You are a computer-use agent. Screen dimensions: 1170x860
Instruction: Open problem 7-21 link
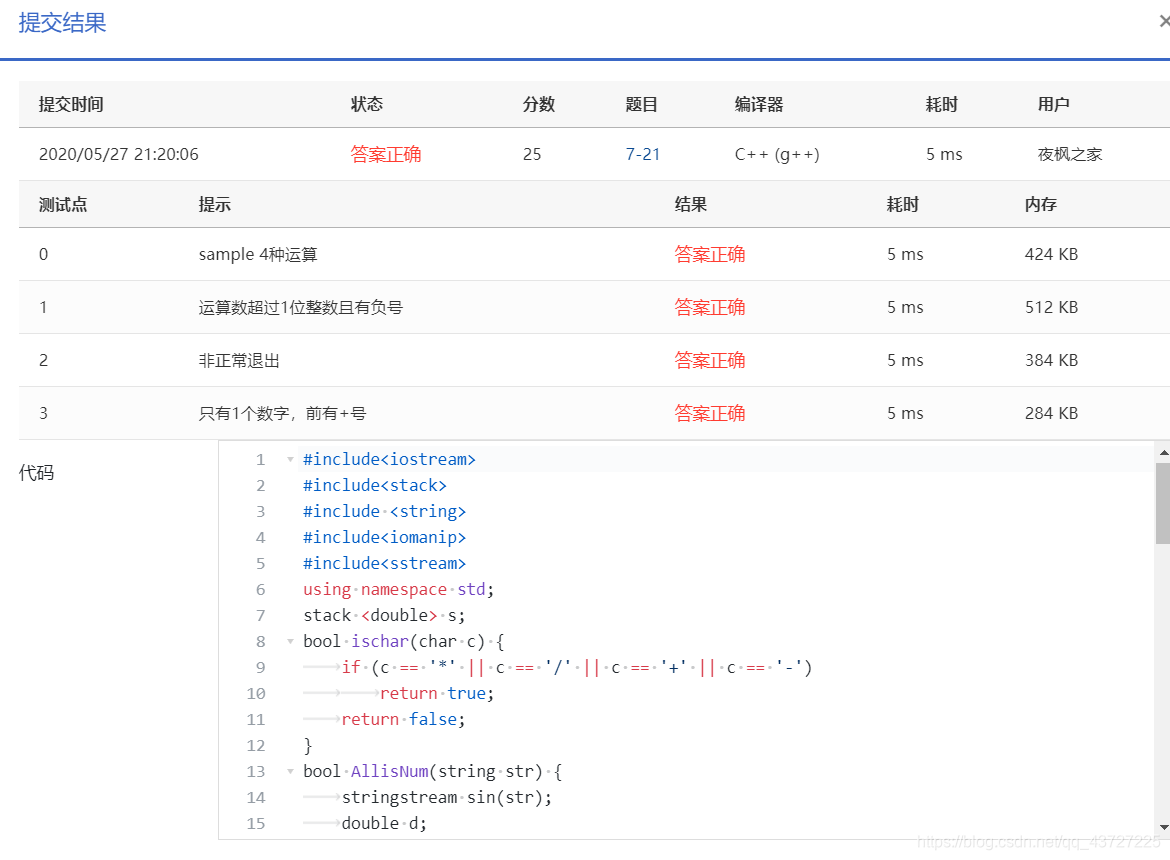643,154
